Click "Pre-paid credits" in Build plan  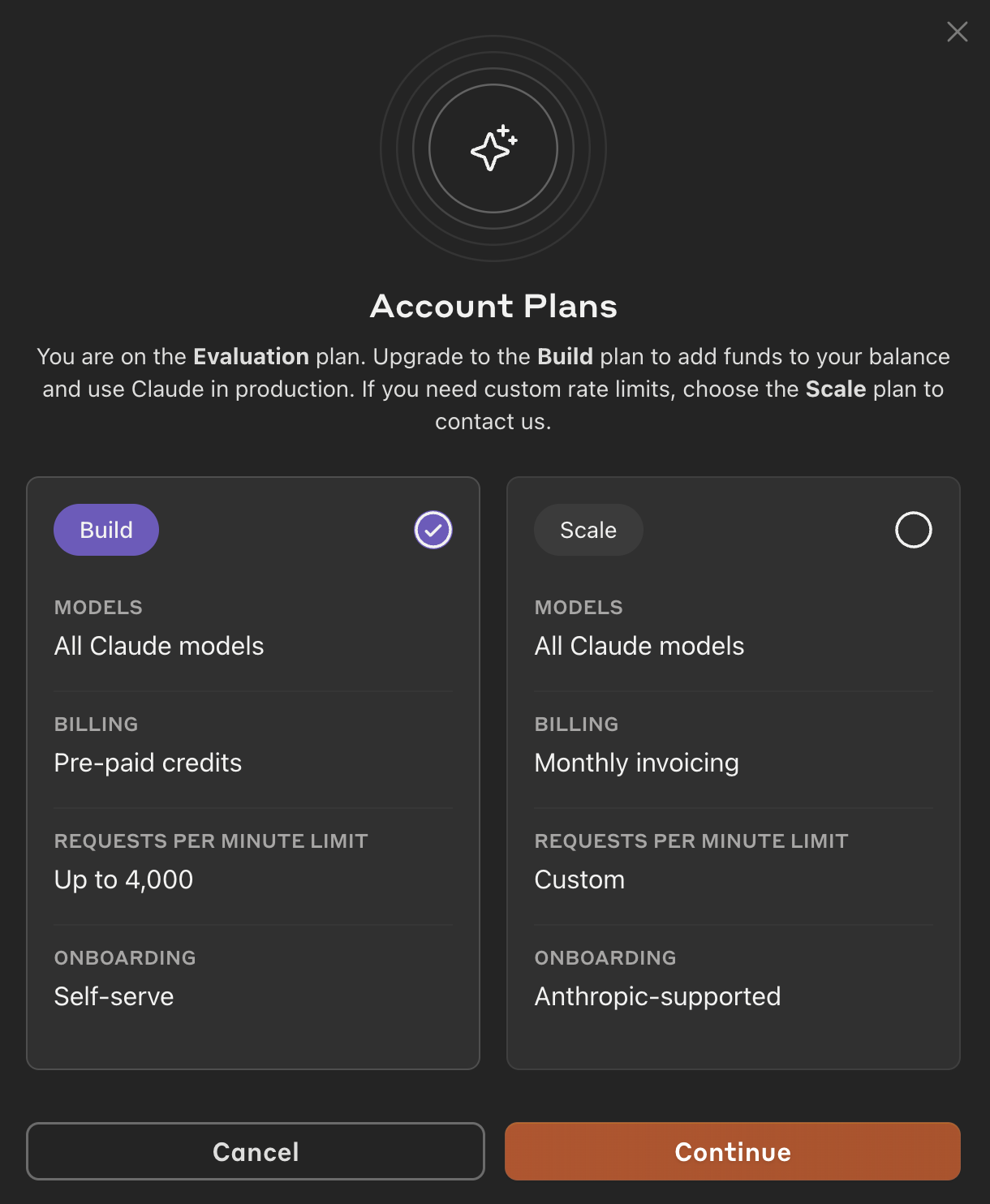(148, 763)
